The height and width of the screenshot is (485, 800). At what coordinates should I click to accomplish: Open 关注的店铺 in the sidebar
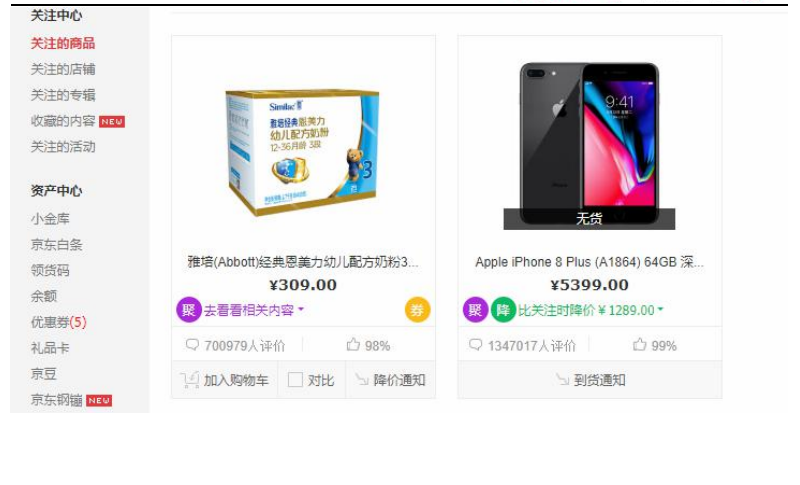(x=63, y=69)
